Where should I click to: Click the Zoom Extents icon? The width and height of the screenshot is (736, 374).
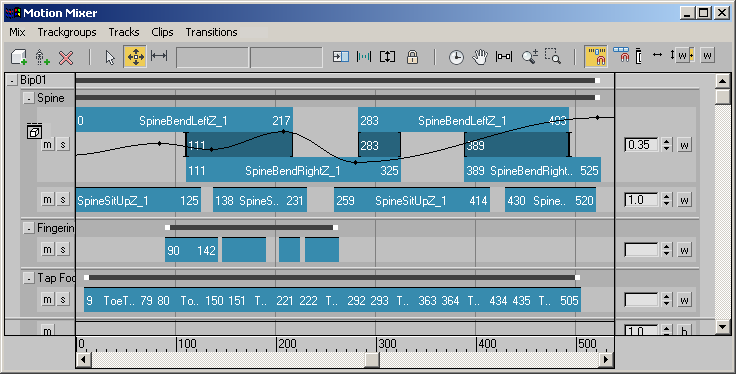coord(504,57)
